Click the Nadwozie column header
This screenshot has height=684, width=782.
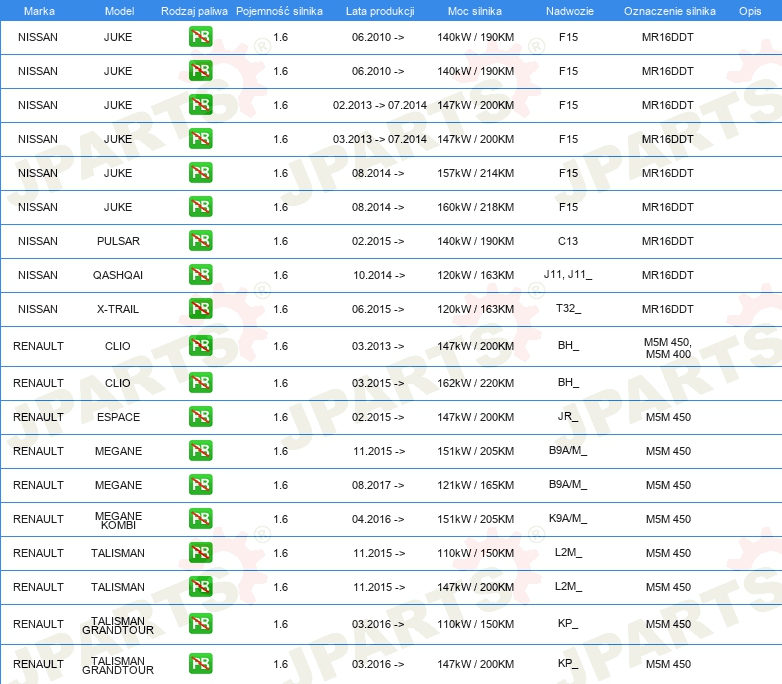[x=567, y=10]
